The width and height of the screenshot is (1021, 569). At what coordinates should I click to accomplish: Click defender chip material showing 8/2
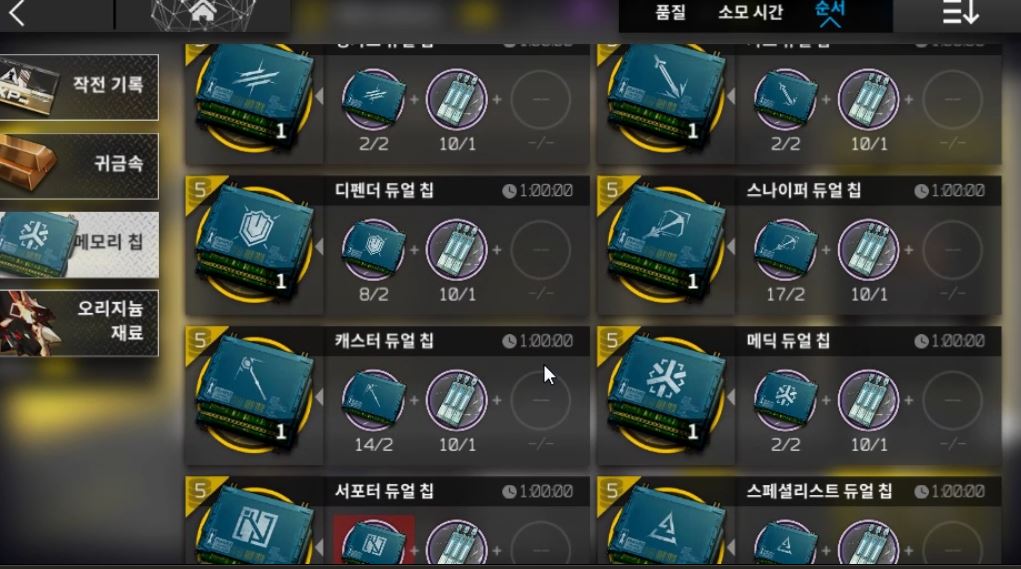373,250
